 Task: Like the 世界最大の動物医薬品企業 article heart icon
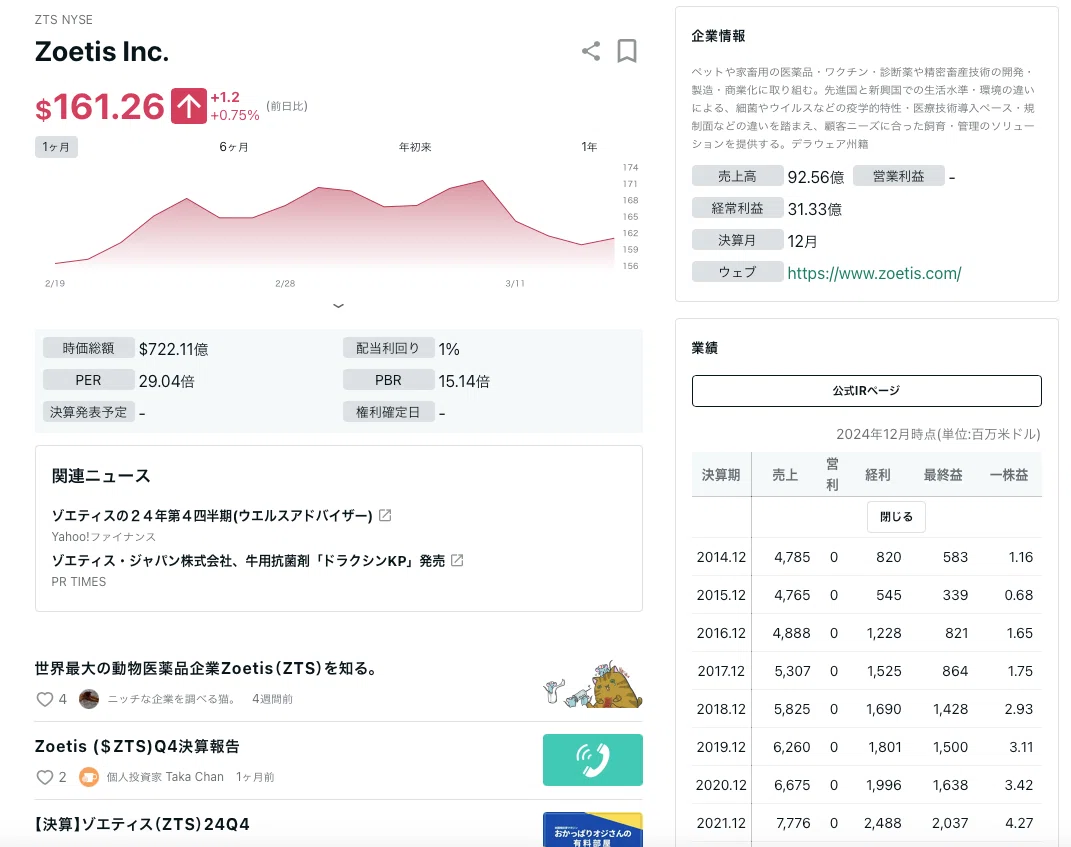coord(44,699)
